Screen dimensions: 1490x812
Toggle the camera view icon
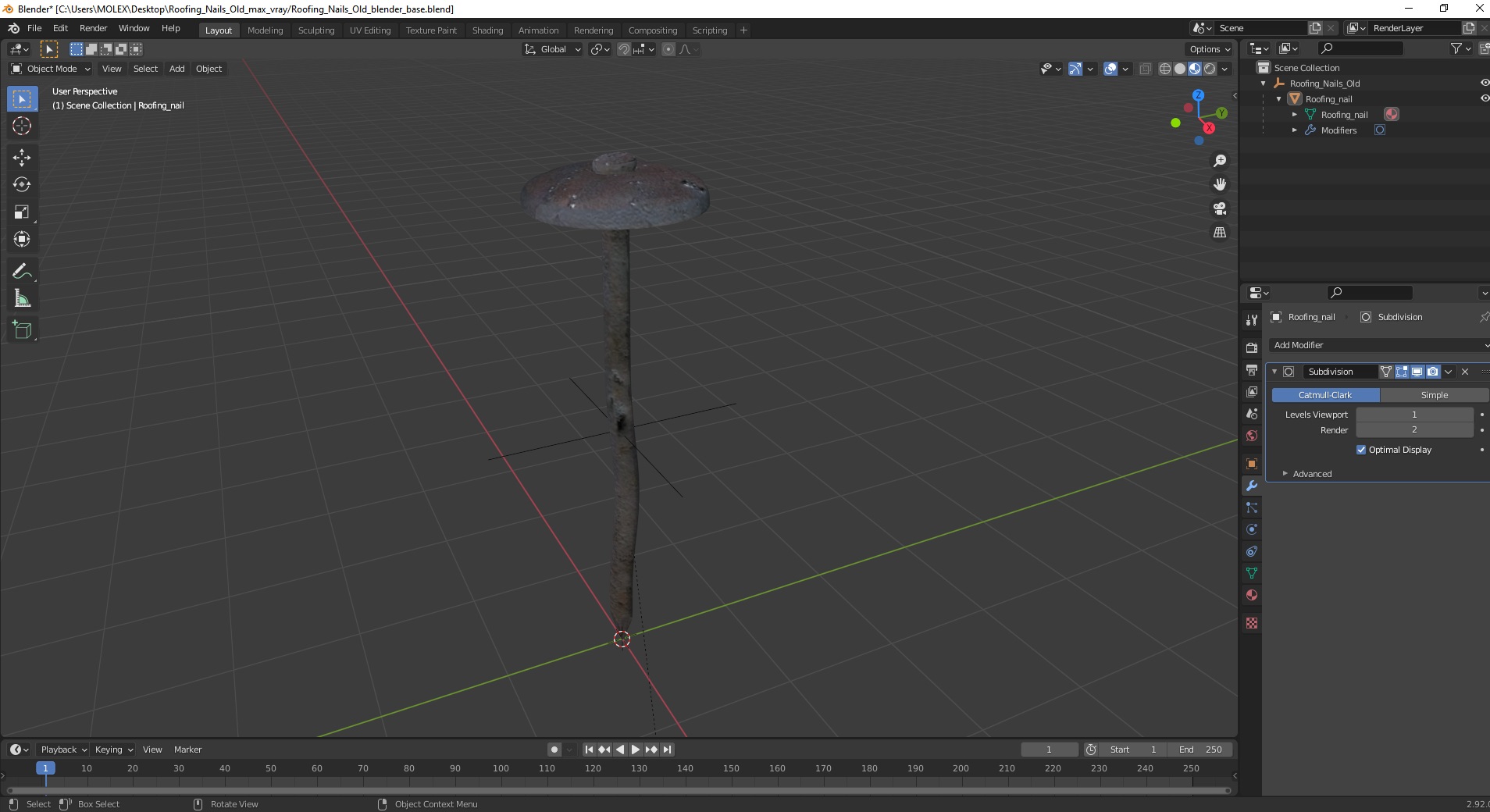1219,208
